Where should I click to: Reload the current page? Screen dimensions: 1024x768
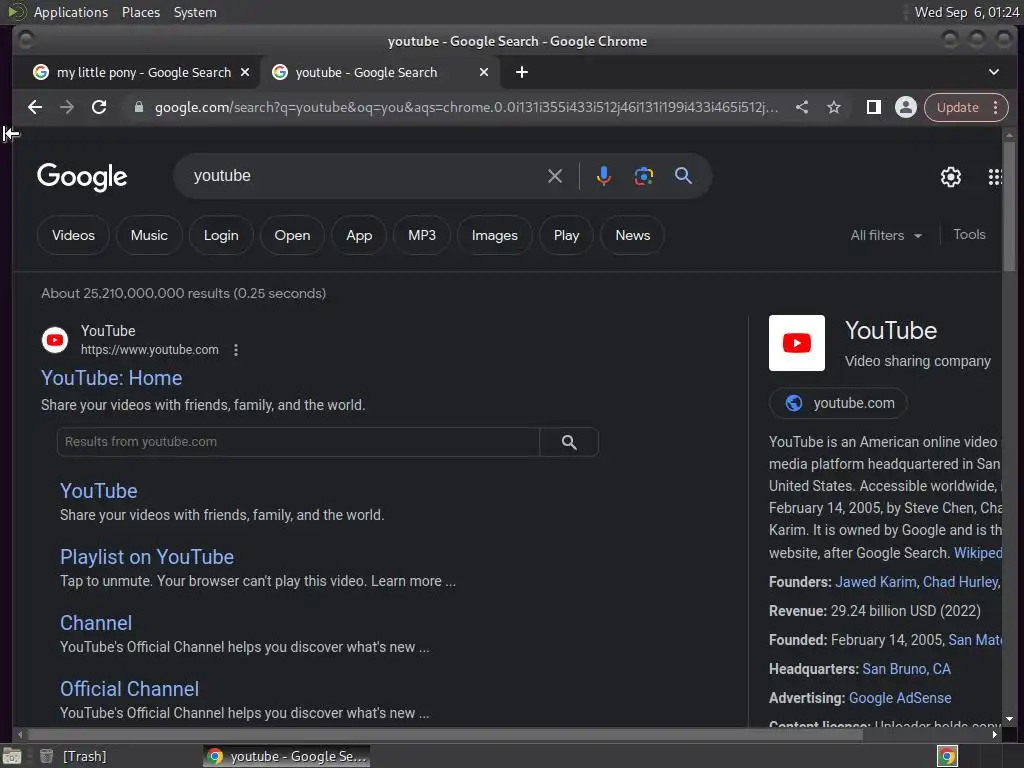(x=99, y=108)
